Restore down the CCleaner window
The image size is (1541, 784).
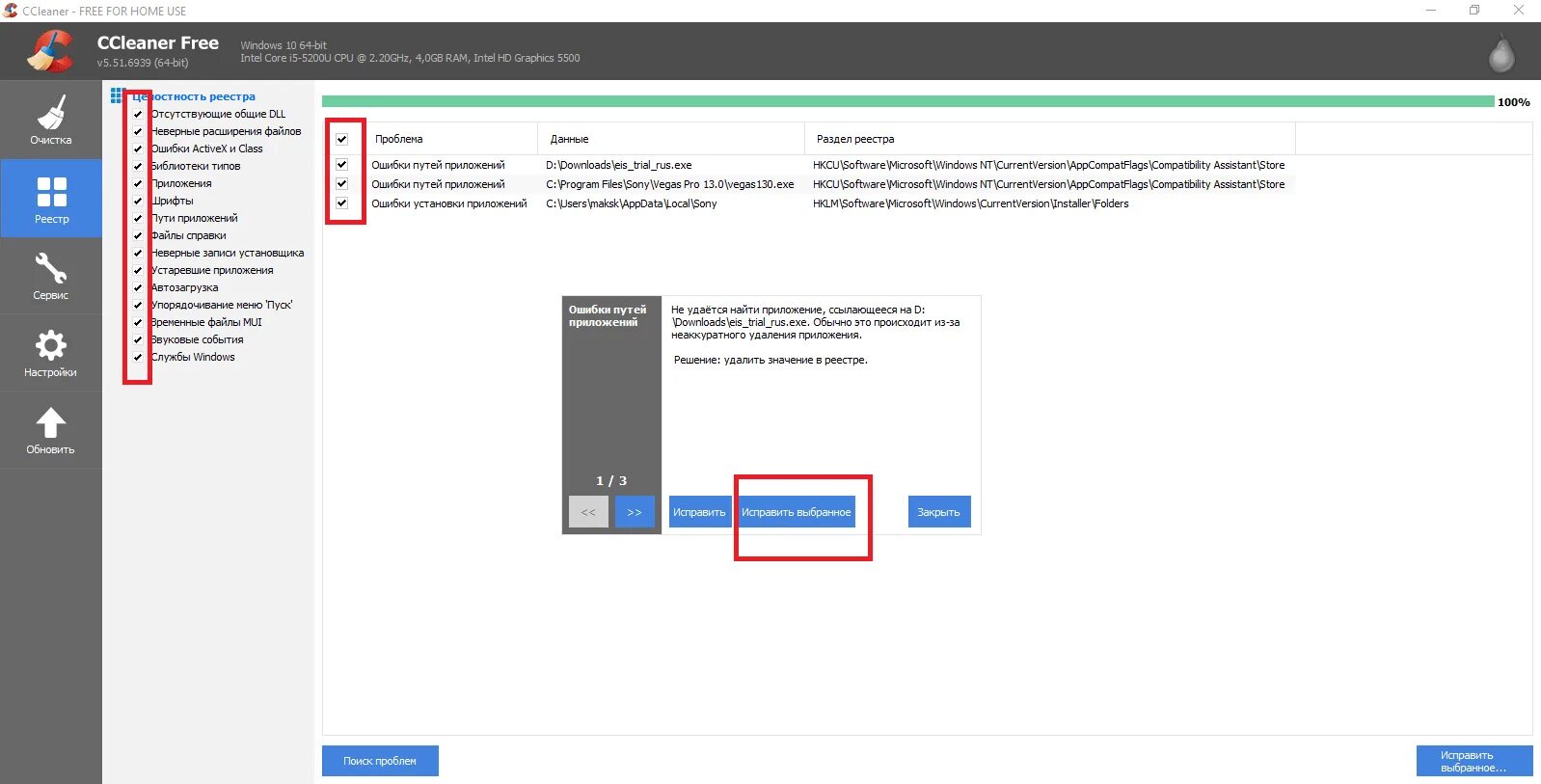coord(1474,11)
